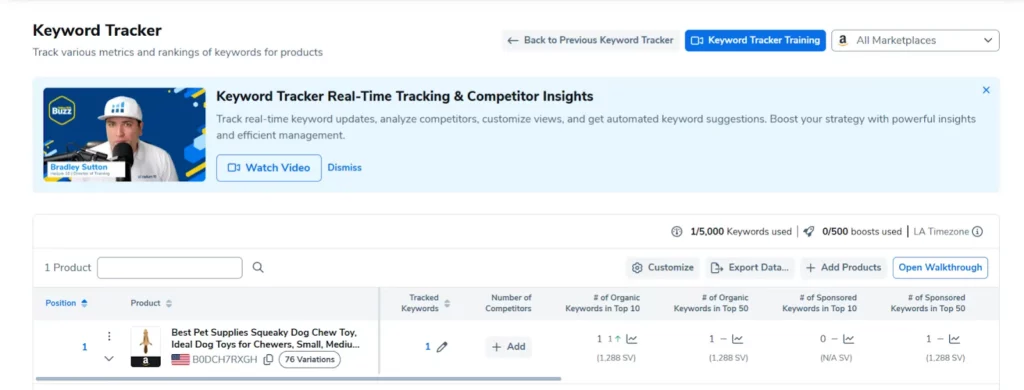Screen dimensions: 1024x390
Task: Open Customize view settings
Action: coord(663,268)
